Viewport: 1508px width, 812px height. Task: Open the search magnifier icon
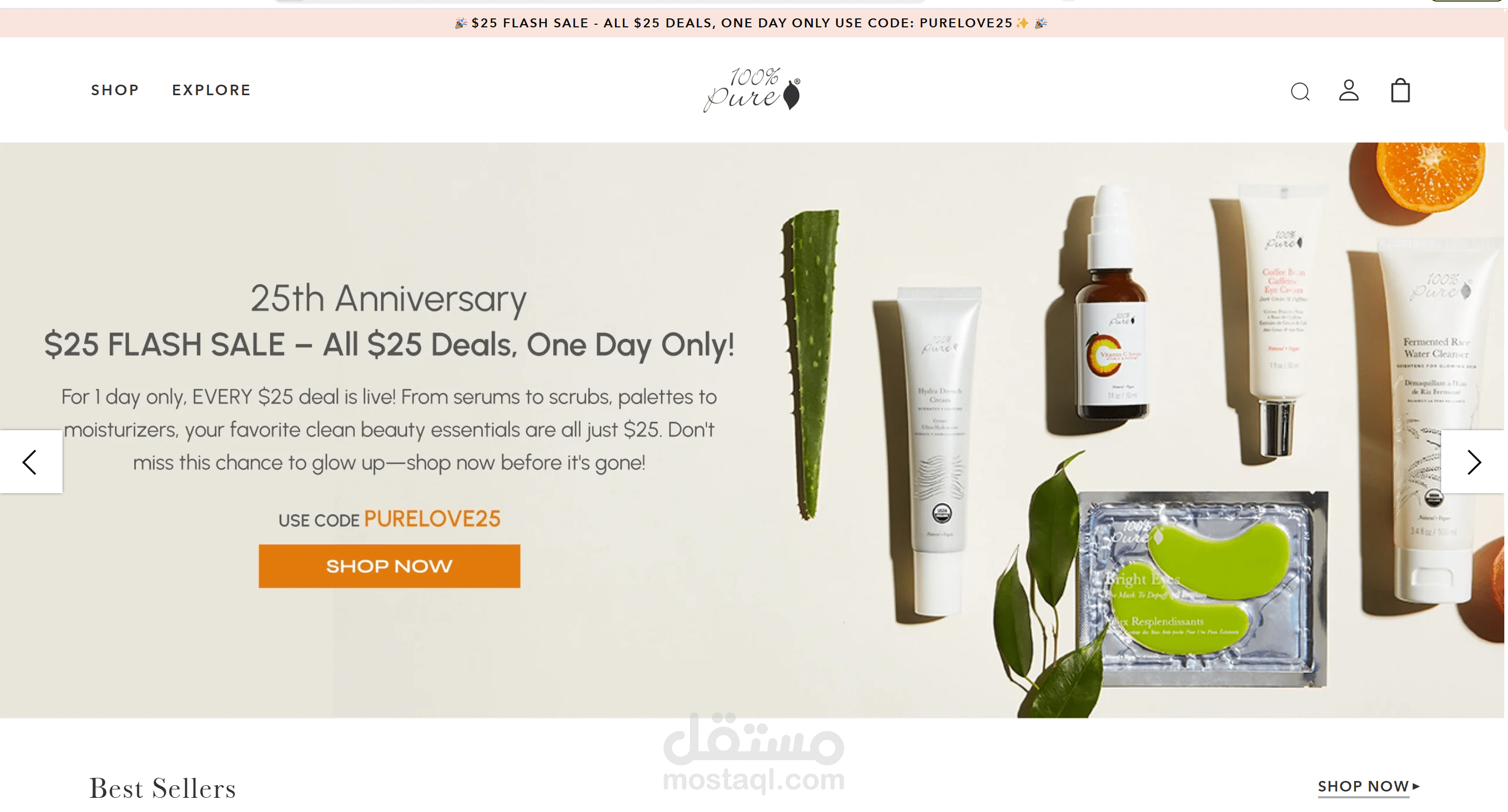coord(1300,92)
